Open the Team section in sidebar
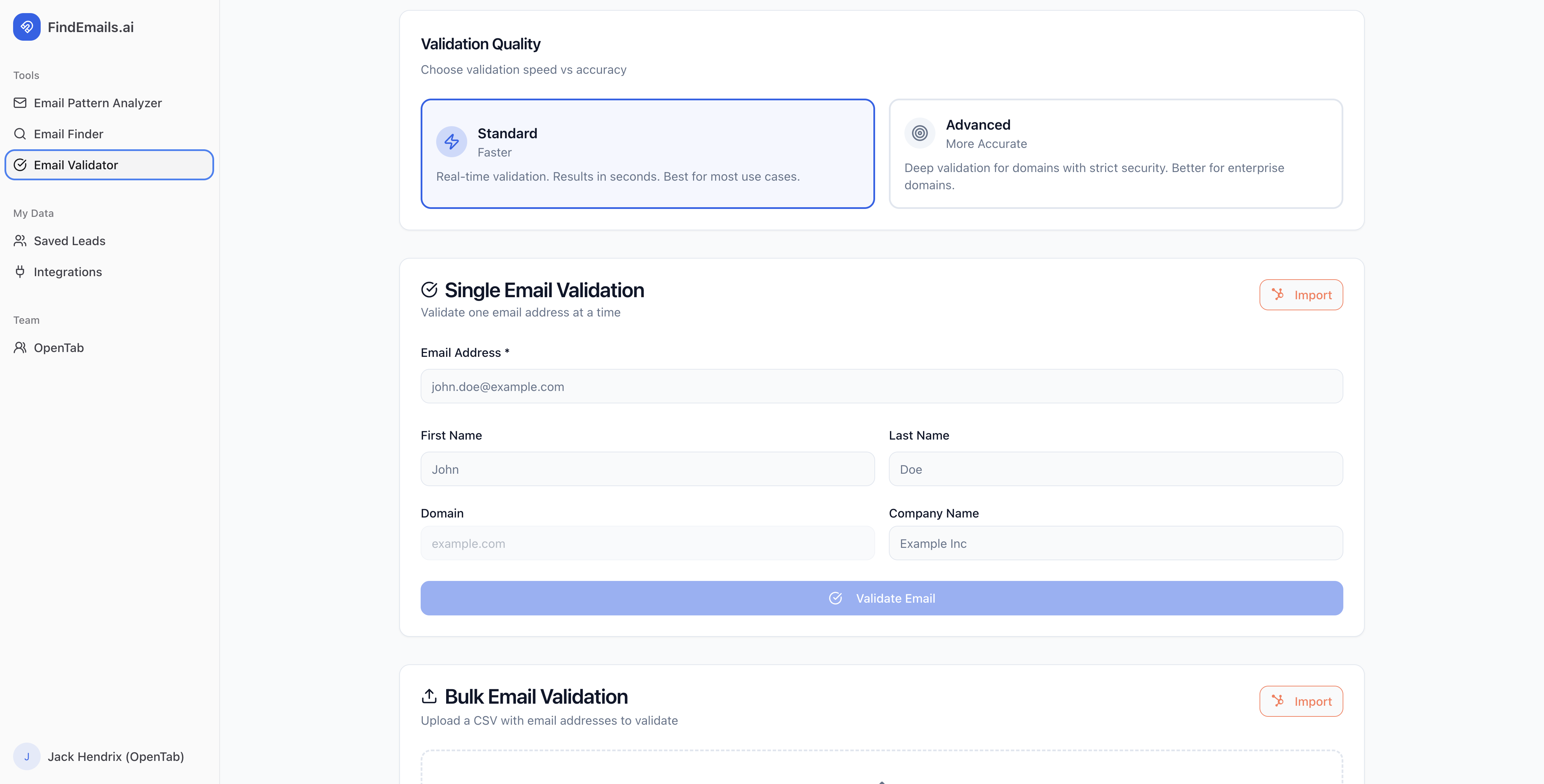 [26, 320]
